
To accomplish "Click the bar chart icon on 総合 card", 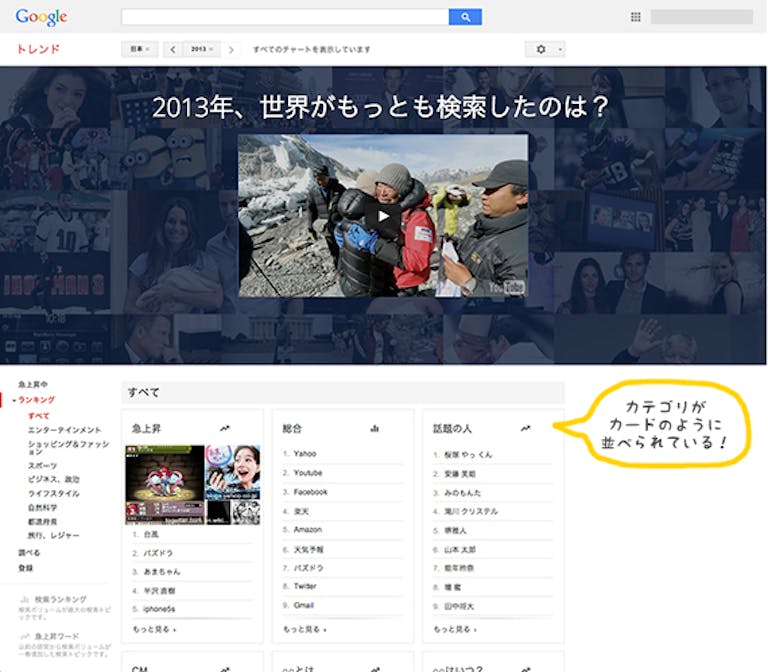I will pyautogui.click(x=375, y=428).
